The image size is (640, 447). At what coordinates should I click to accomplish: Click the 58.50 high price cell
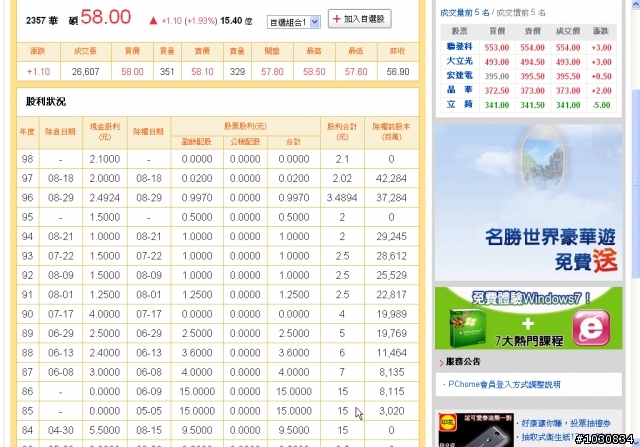pyautogui.click(x=314, y=72)
